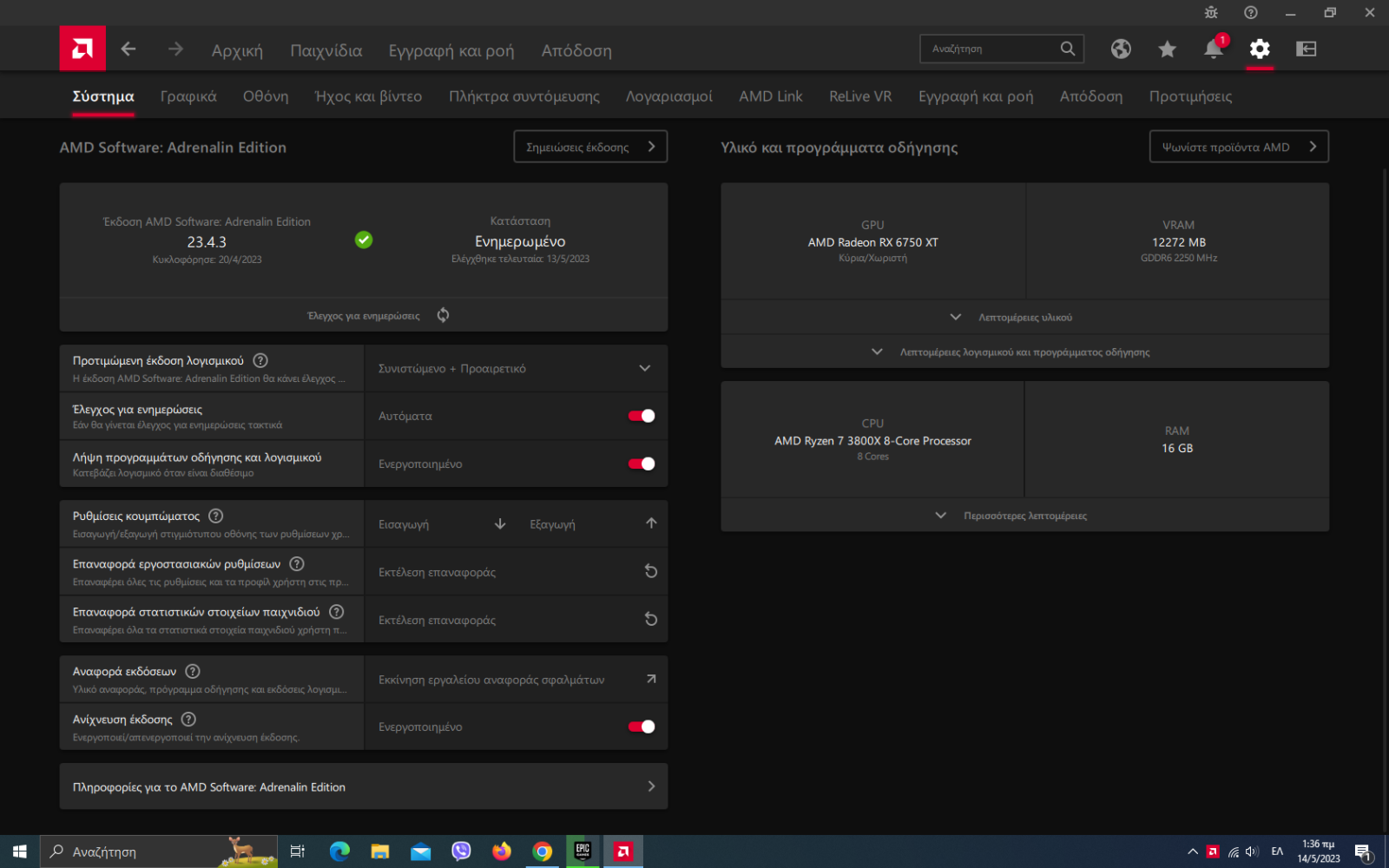Click the volume icon in system tray

click(x=1252, y=852)
